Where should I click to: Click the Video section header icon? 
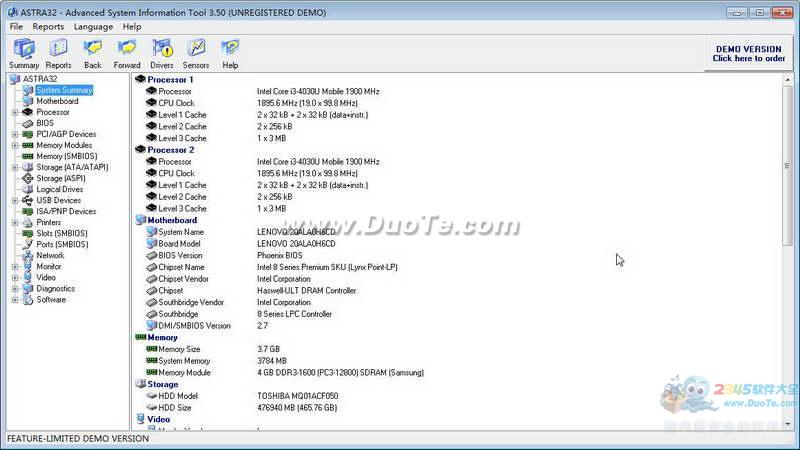click(140, 419)
